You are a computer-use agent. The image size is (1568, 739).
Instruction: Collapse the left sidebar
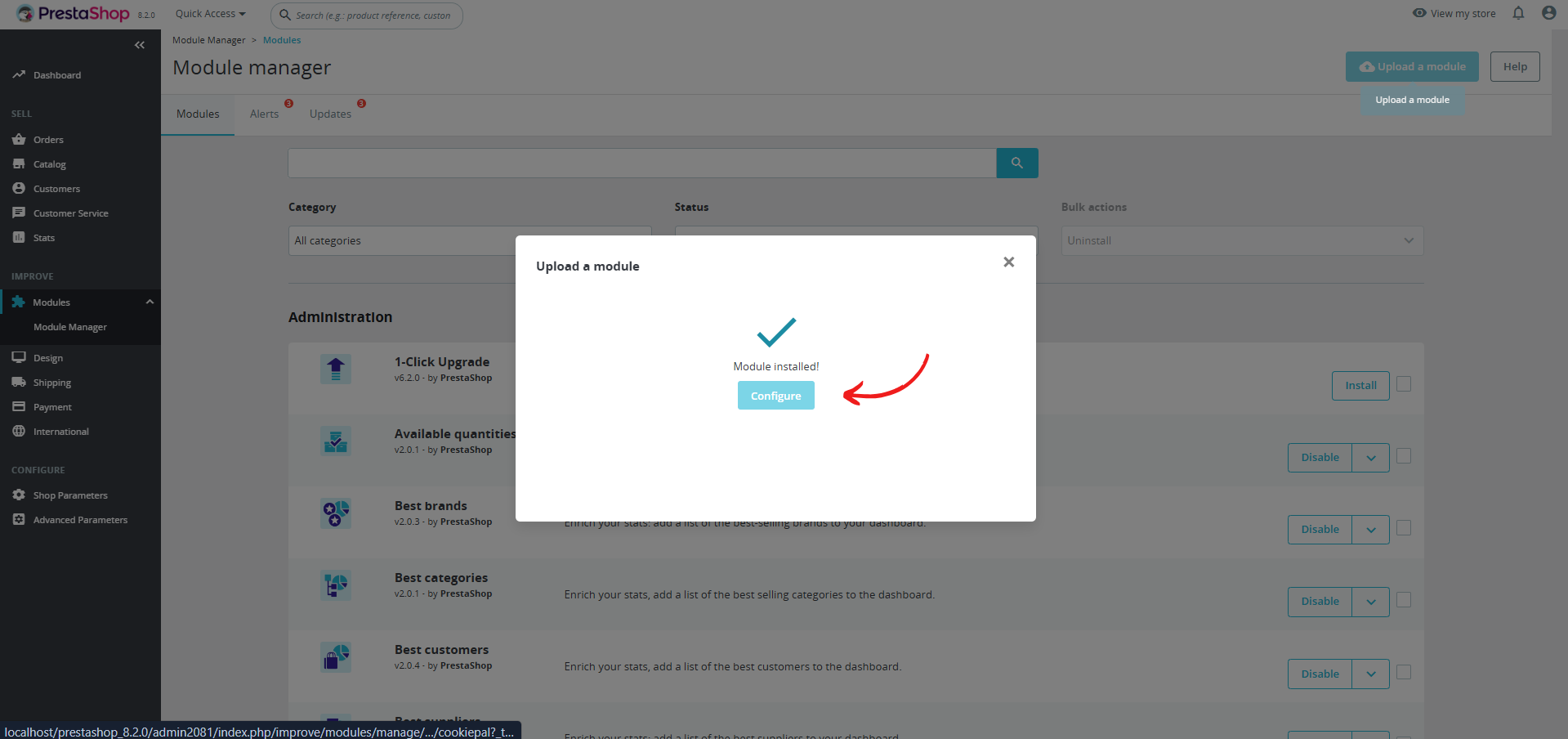click(139, 45)
